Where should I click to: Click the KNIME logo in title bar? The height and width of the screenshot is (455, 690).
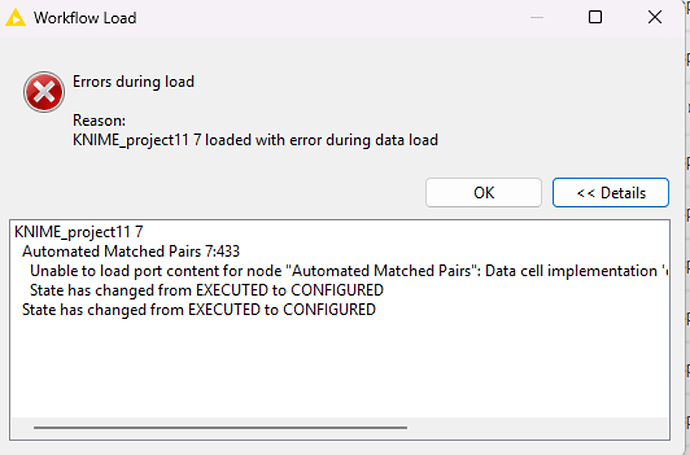[x=15, y=17]
